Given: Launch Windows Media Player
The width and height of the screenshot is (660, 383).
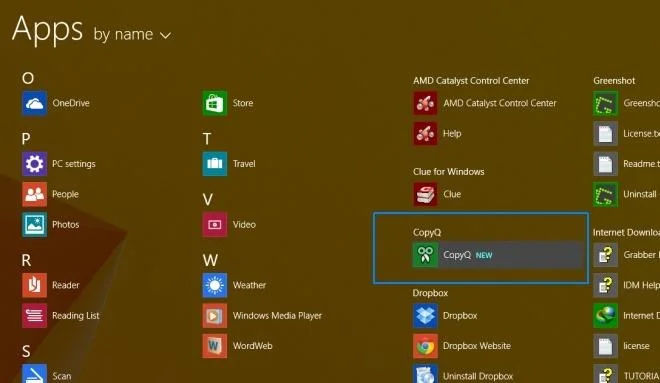Looking at the screenshot, I should [x=262, y=315].
